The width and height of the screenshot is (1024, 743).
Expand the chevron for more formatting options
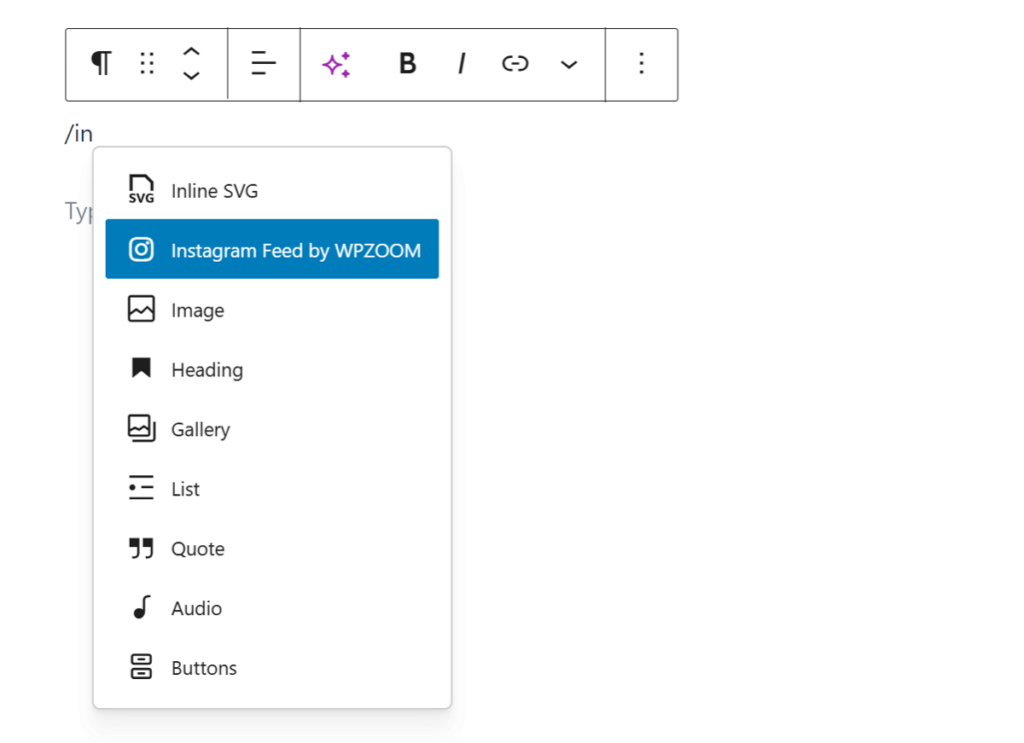pyautogui.click(x=568, y=63)
